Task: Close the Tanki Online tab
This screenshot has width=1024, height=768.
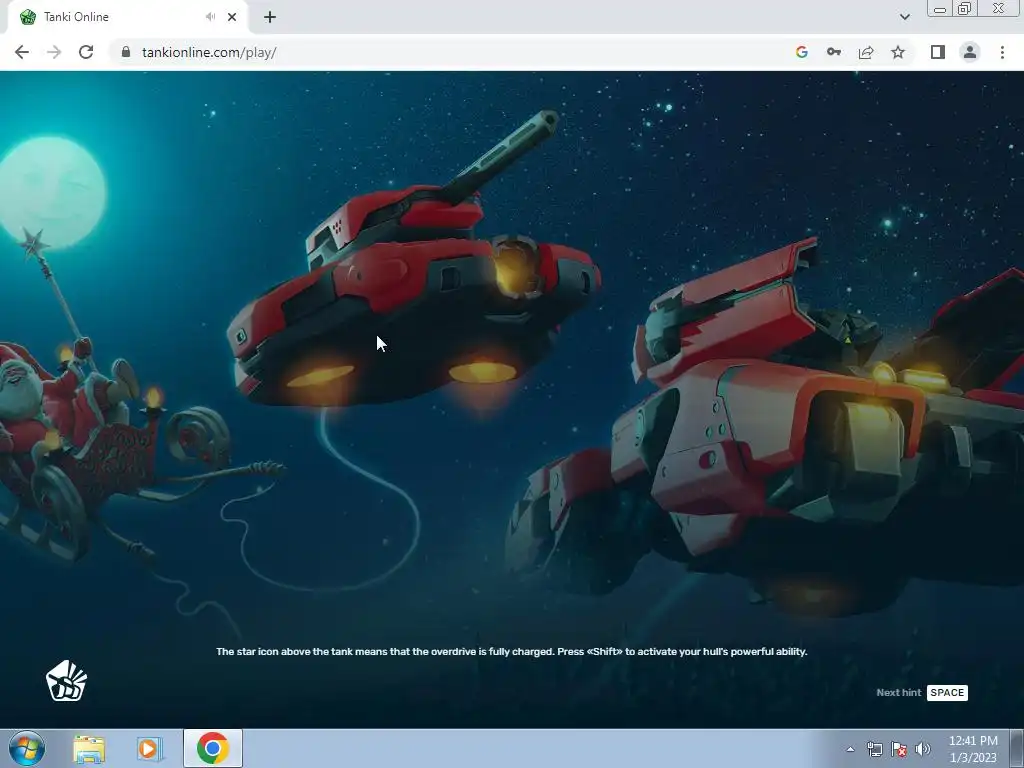Action: [232, 17]
